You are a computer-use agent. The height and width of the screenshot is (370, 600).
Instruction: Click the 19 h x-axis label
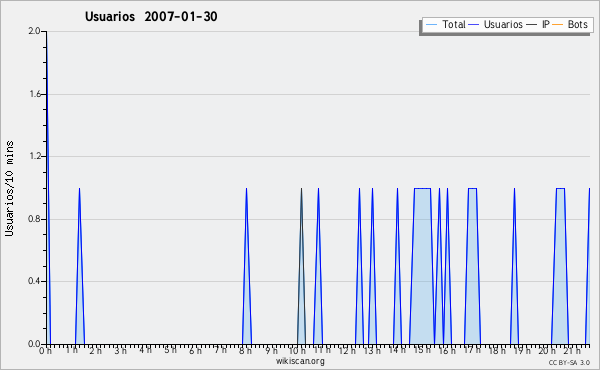(x=522, y=350)
